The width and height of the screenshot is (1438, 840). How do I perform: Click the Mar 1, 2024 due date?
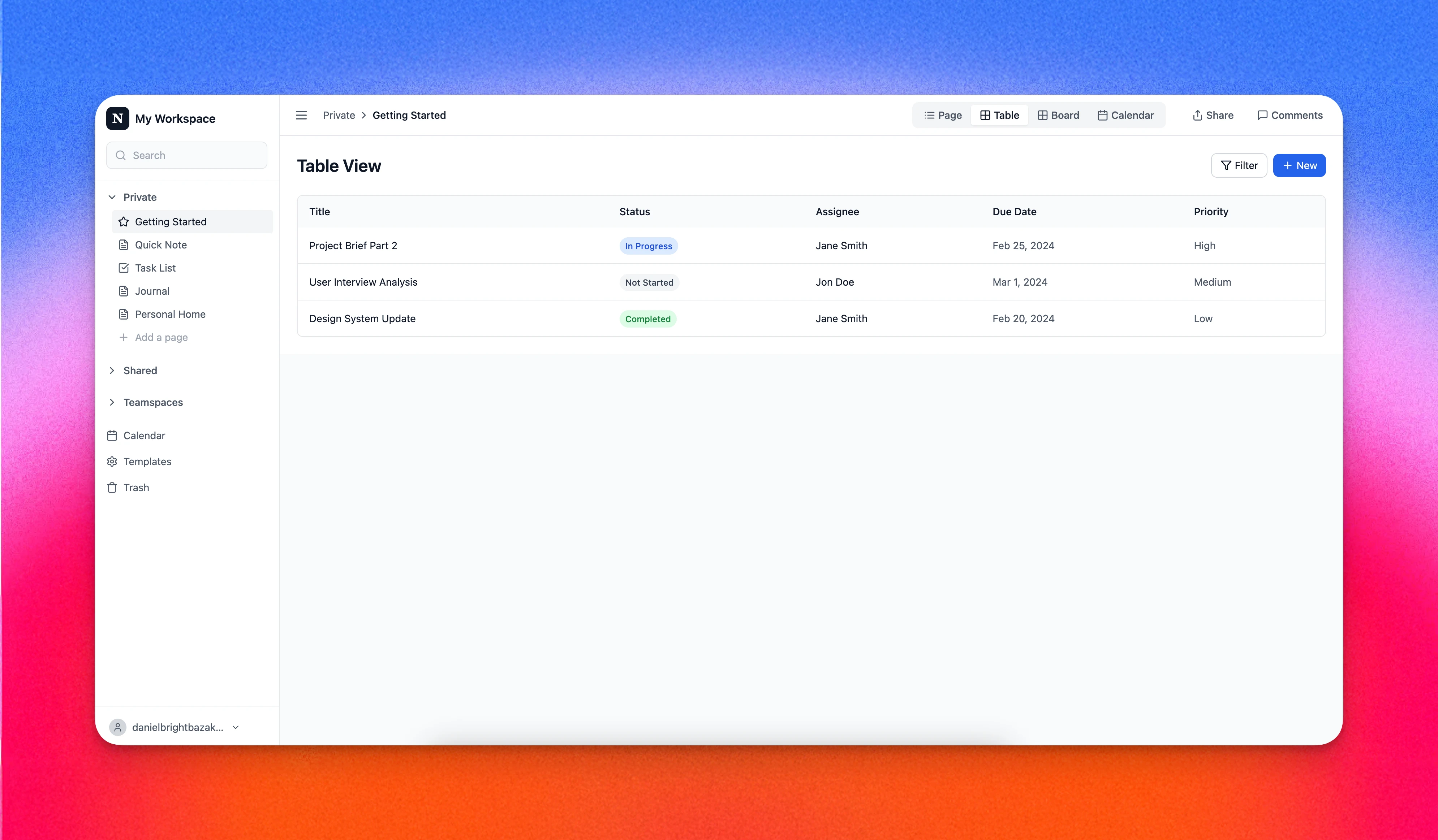tap(1019, 282)
